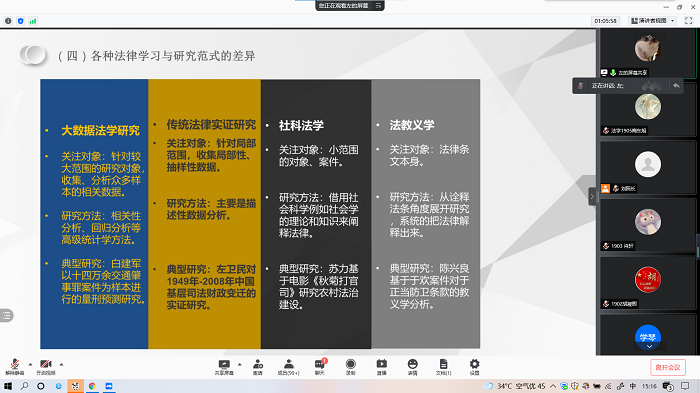Screen dimensions: 700x393
Task: Collapse the participant video sidebar
Action: [592, 196]
